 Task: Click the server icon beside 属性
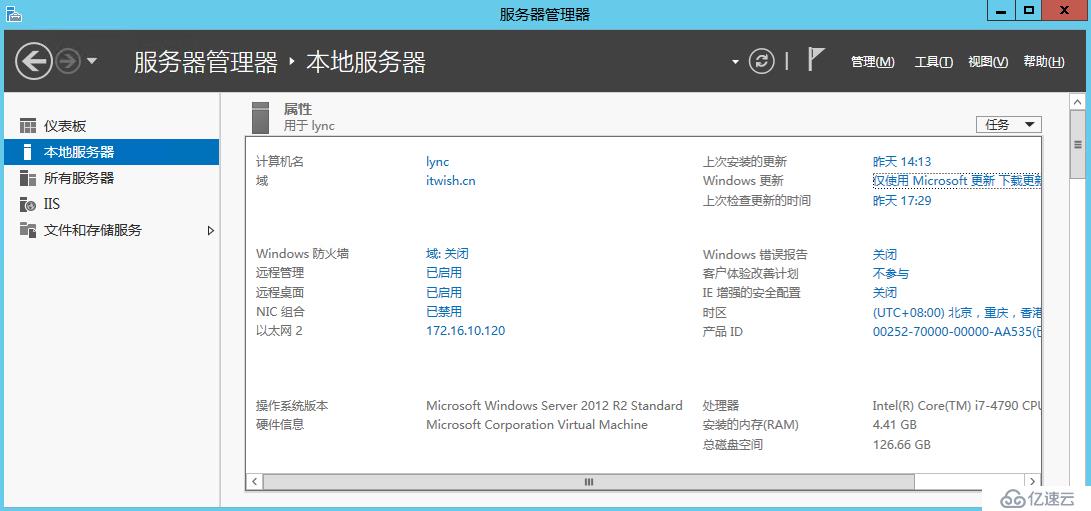[260, 118]
